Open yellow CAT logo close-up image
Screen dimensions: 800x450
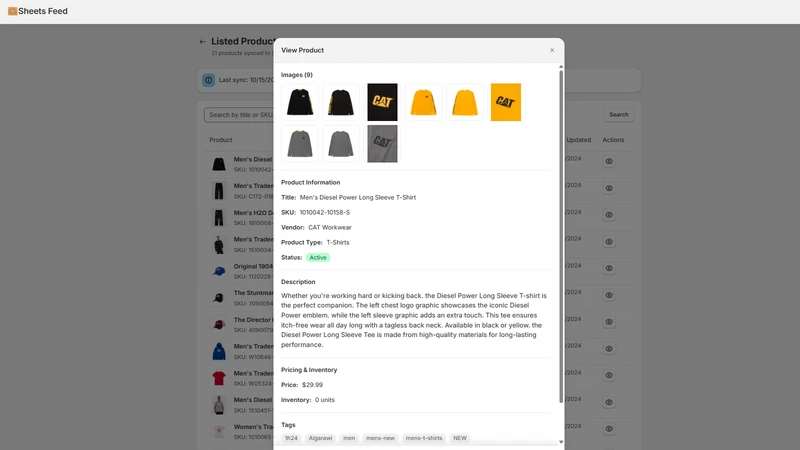(x=506, y=102)
